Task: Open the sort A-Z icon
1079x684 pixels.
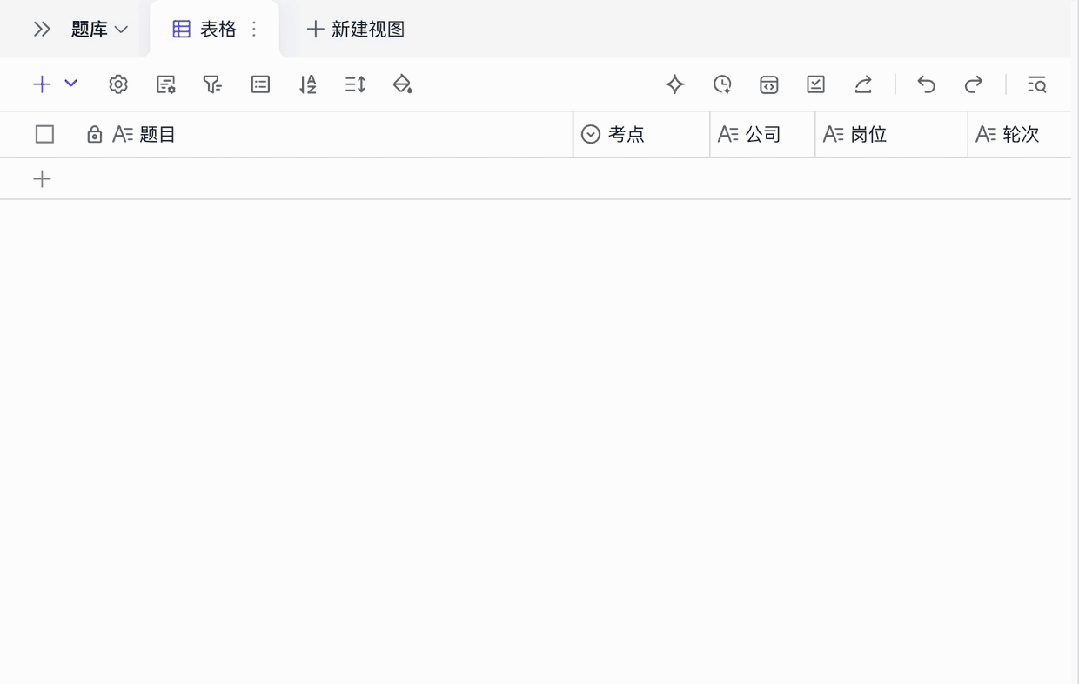Action: click(308, 84)
